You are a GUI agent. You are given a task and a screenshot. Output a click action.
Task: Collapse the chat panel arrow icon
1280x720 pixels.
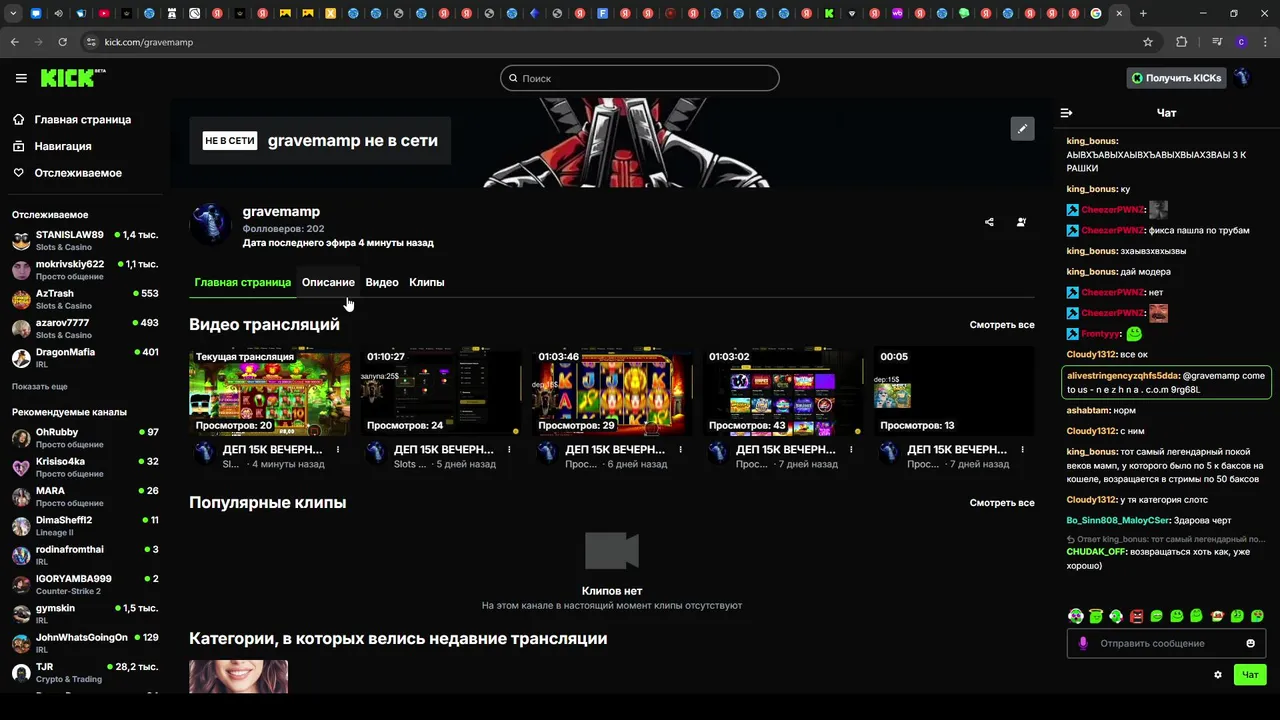click(1066, 113)
